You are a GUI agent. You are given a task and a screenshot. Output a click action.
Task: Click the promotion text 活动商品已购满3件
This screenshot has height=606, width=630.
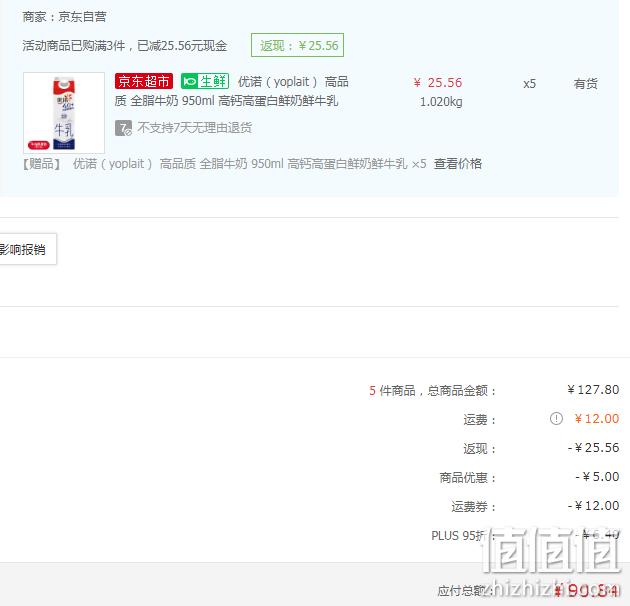pyautogui.click(x=74, y=46)
